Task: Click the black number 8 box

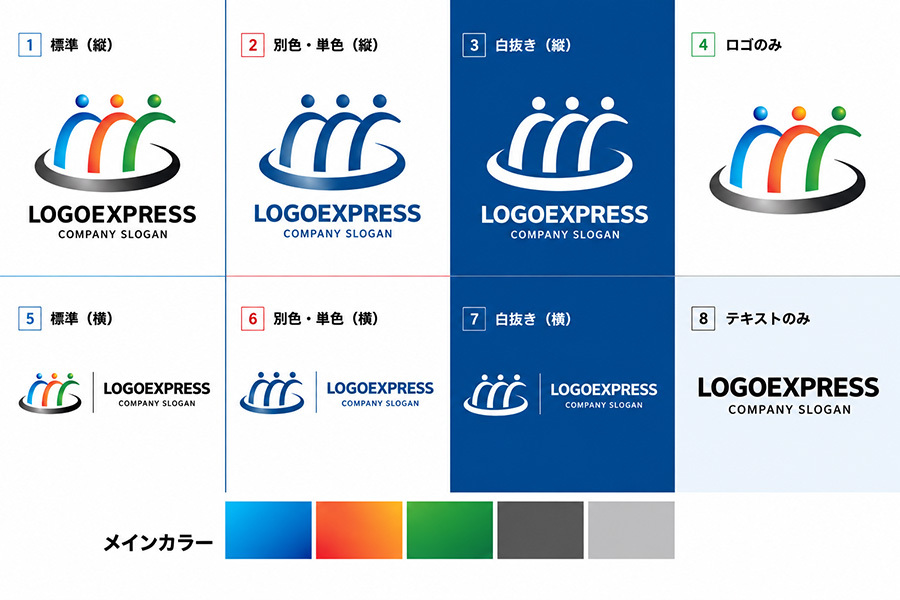Action: (x=703, y=319)
